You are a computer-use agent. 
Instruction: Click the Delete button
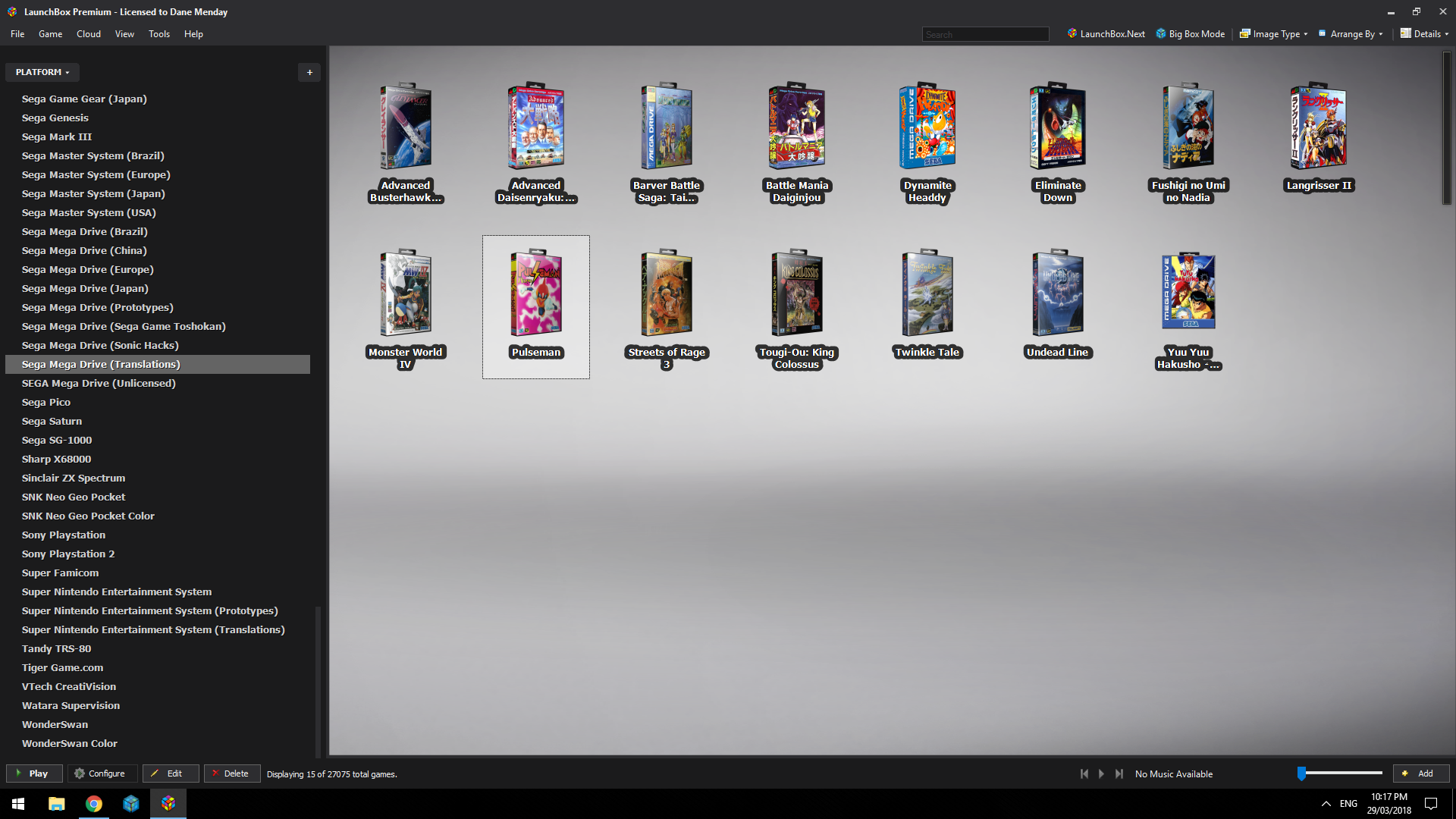click(232, 773)
